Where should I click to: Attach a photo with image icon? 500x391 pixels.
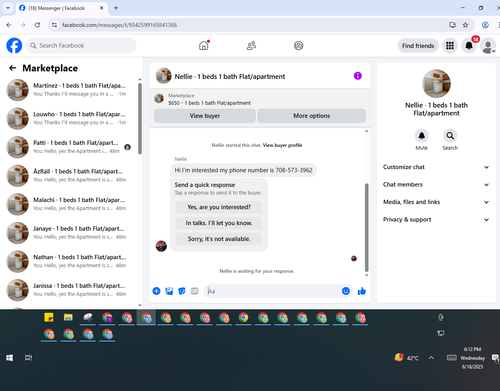[x=169, y=291]
